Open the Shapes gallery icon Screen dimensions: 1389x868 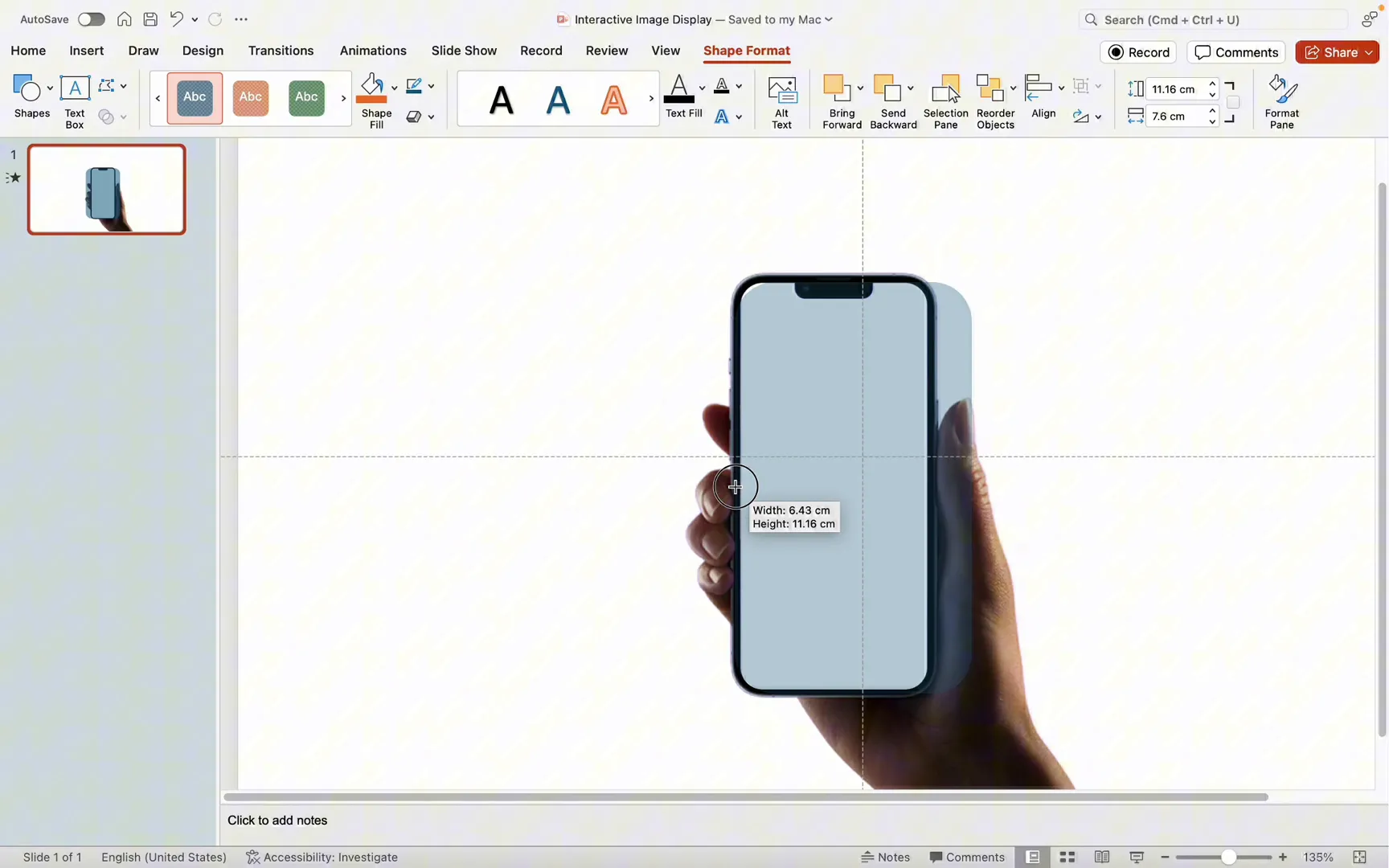tap(26, 88)
